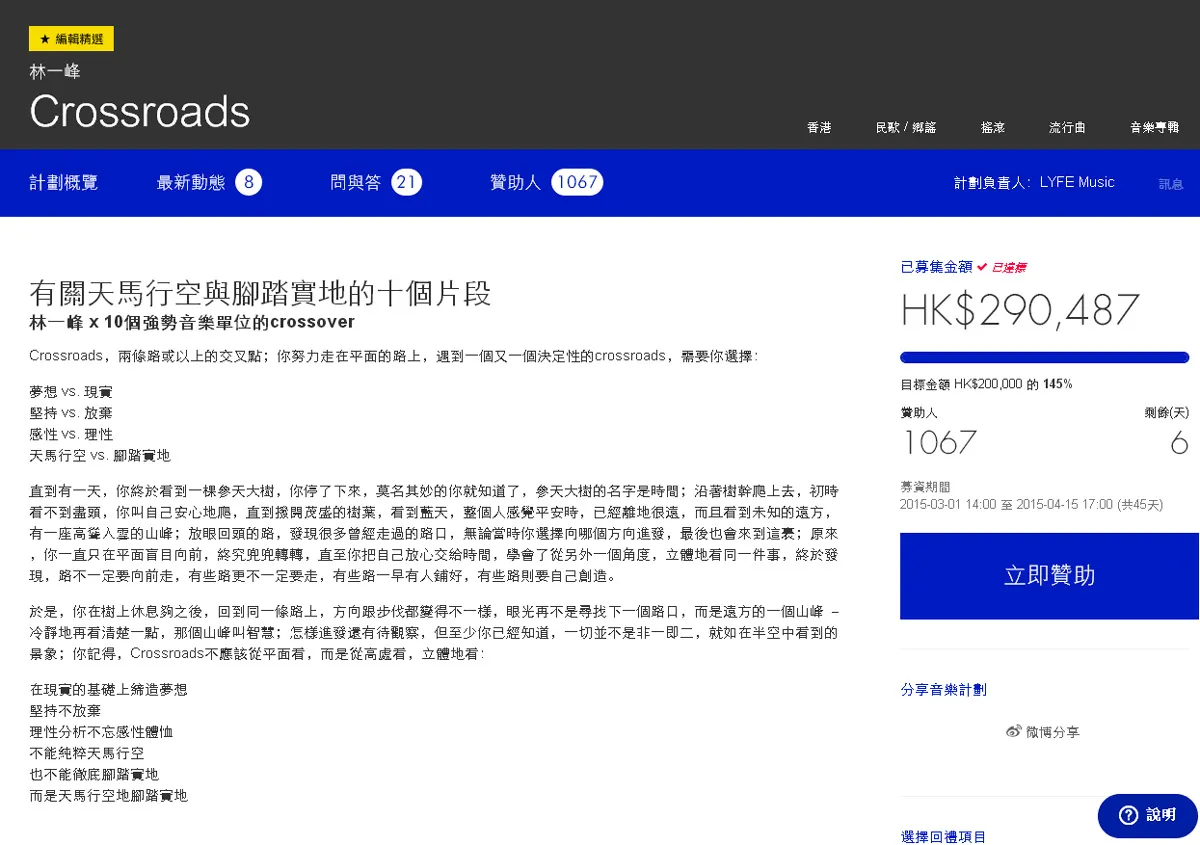Click the 立即贊助 button
Viewport: 1200px width, 845px height.
pyautogui.click(x=1049, y=576)
